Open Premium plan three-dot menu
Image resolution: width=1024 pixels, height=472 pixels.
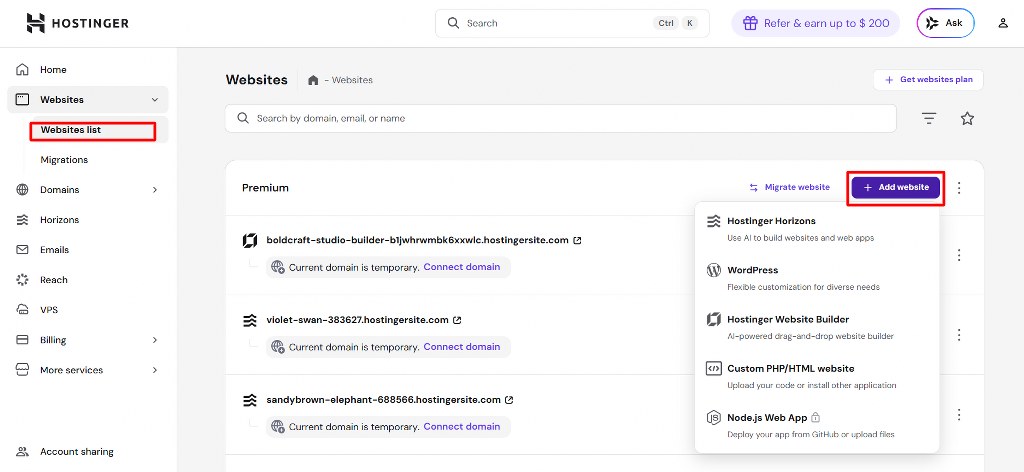(959, 187)
